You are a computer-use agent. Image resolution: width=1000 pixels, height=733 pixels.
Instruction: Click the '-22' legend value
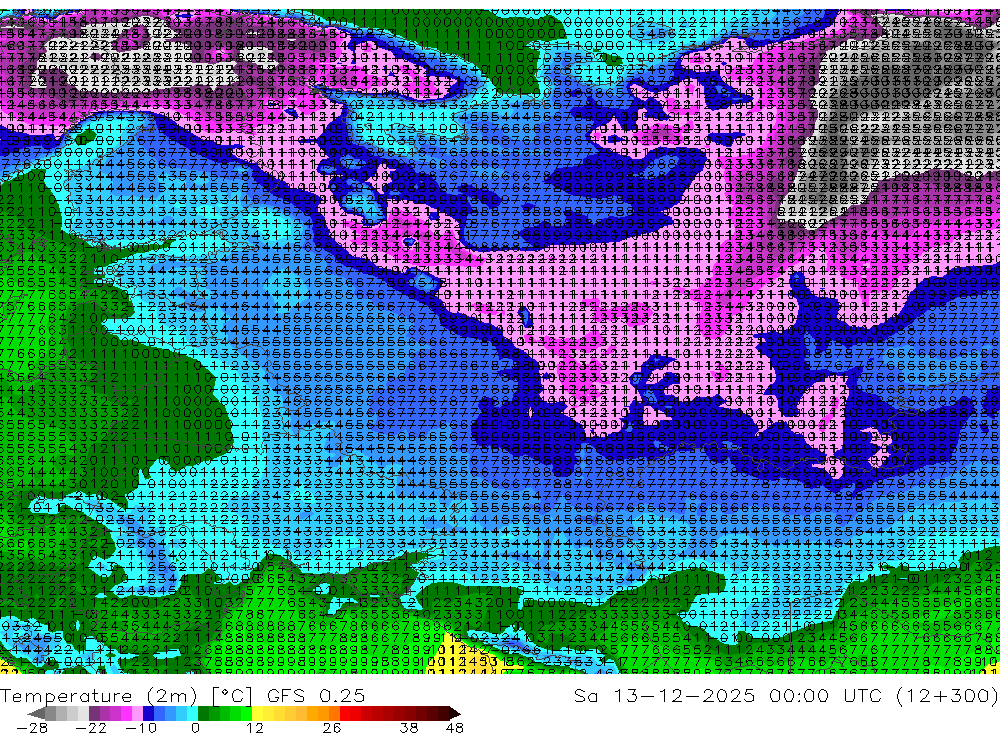[91, 728]
